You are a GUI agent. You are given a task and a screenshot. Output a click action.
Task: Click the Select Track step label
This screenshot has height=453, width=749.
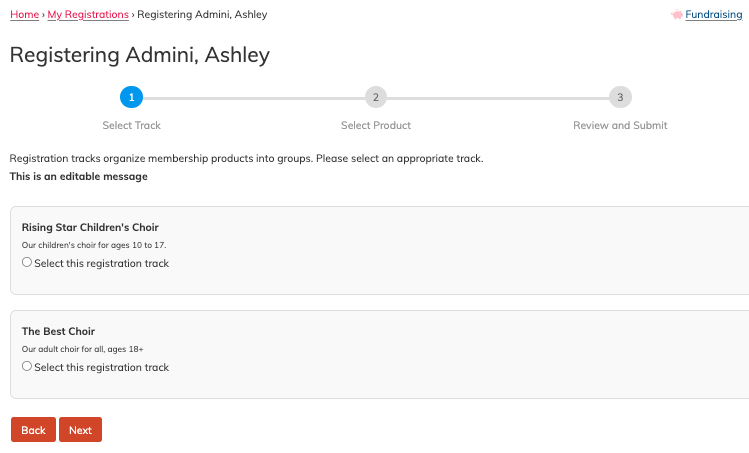coord(131,125)
